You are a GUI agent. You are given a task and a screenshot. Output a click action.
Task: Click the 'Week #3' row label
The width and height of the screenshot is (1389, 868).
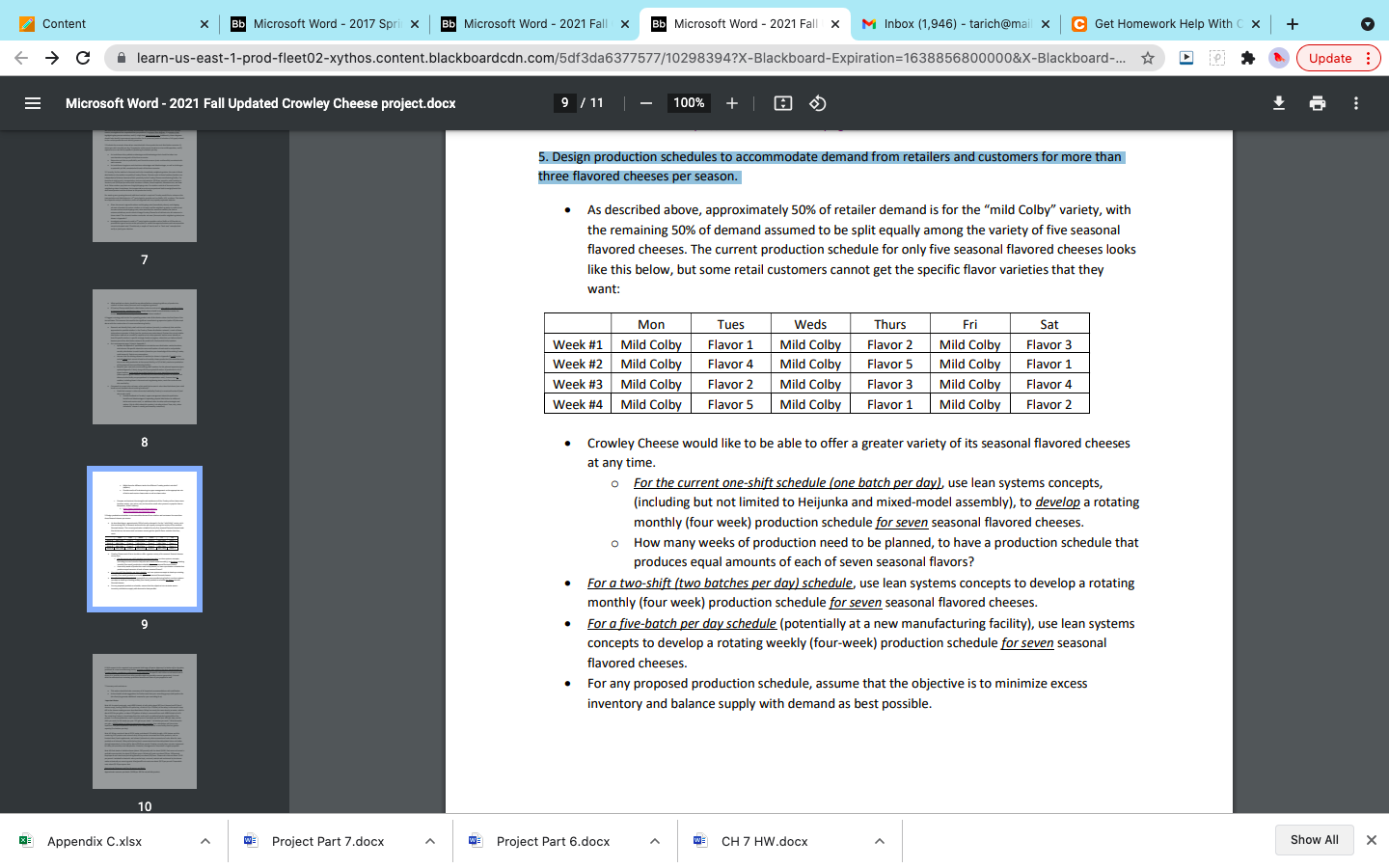point(578,384)
